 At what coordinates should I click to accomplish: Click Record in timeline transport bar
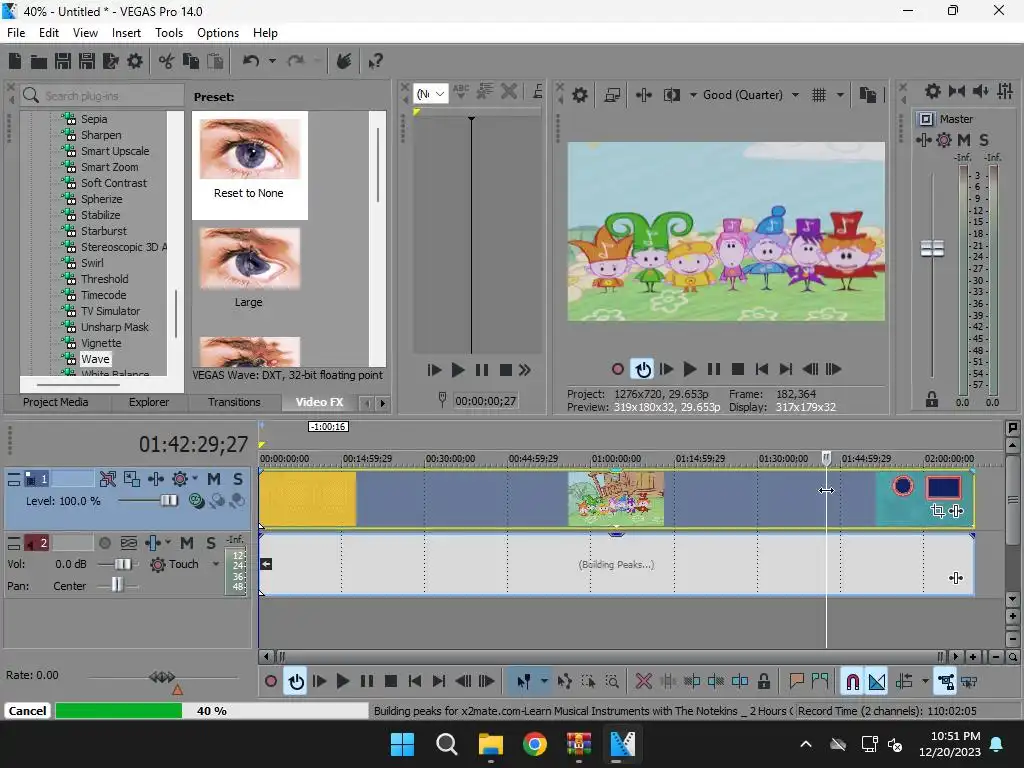(x=270, y=682)
